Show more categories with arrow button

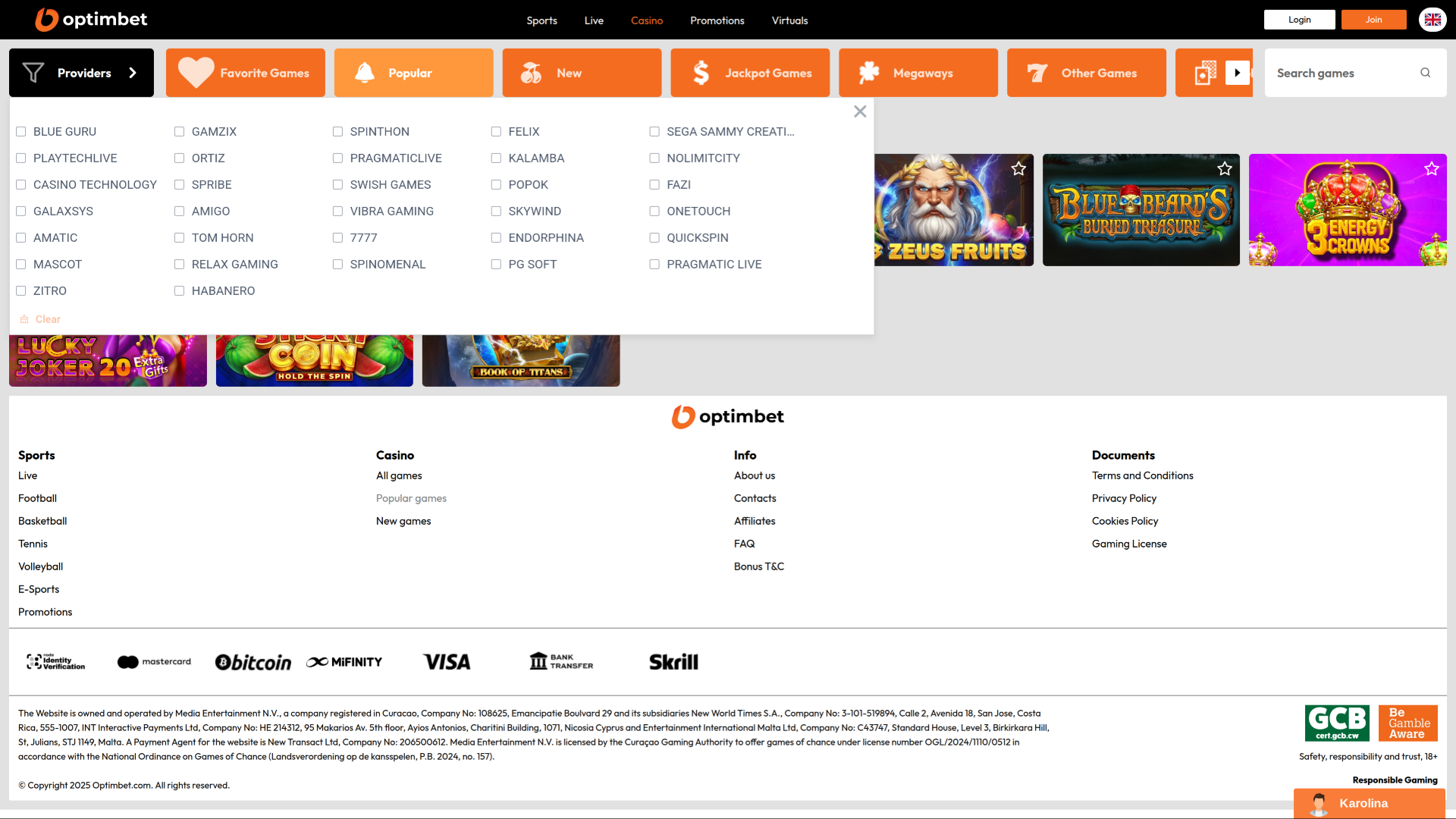pyautogui.click(x=1238, y=73)
